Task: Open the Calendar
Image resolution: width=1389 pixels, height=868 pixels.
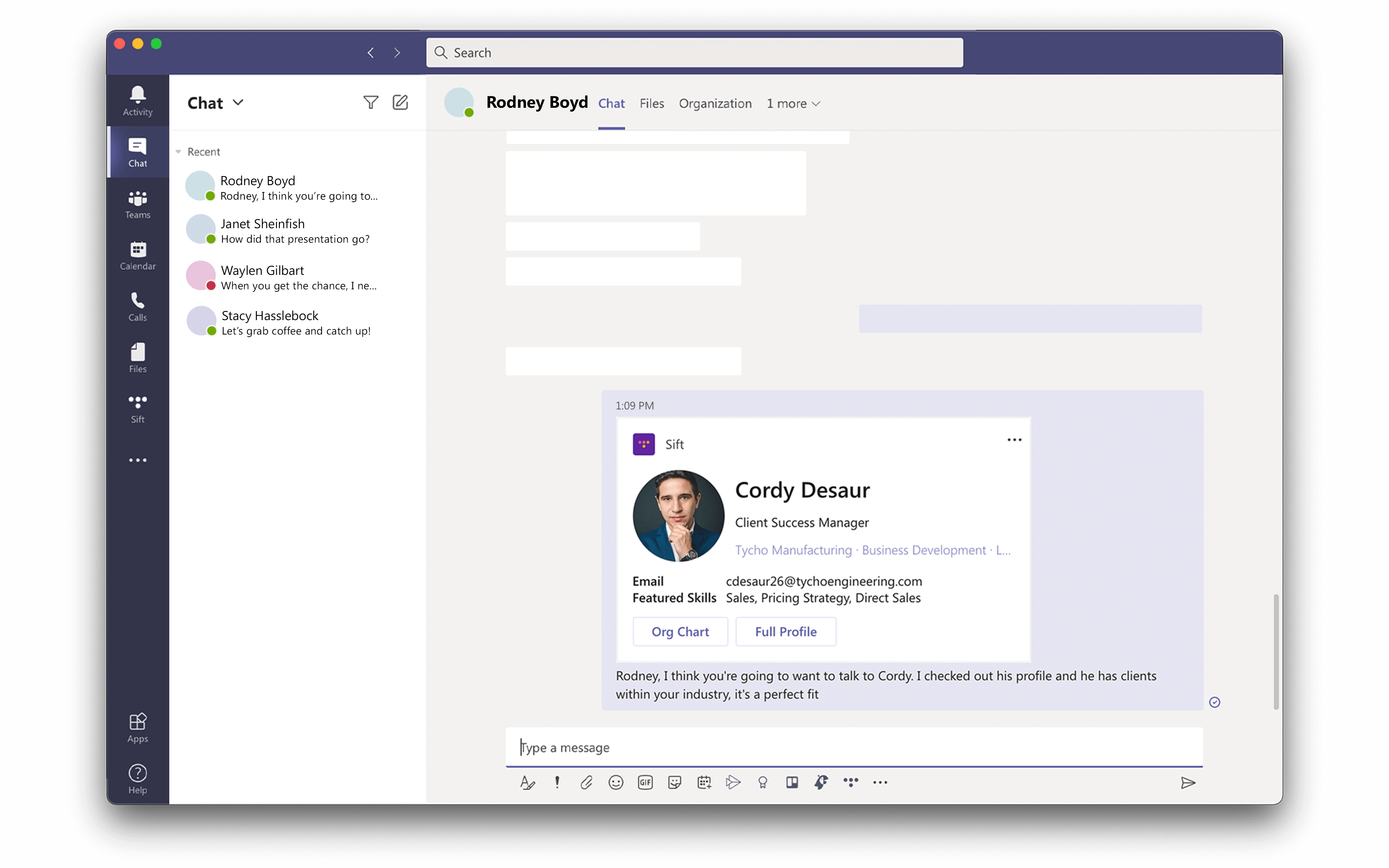Action: 137,254
